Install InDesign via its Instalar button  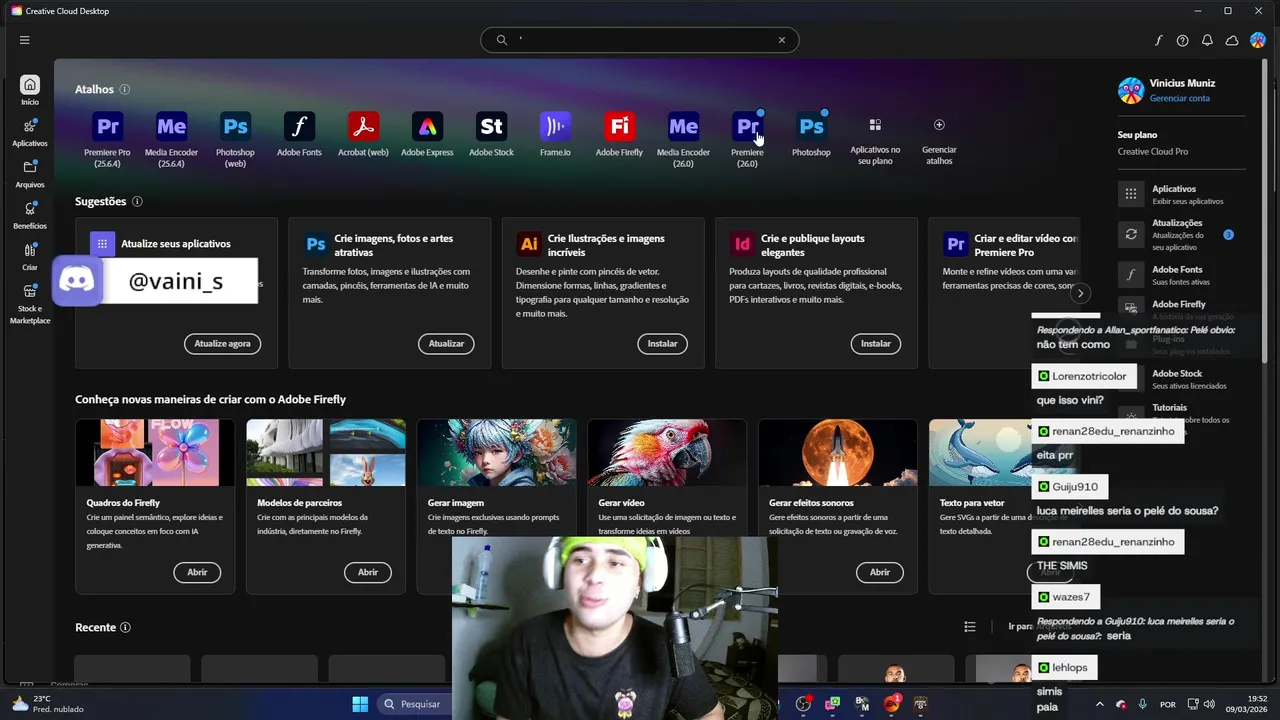(876, 343)
